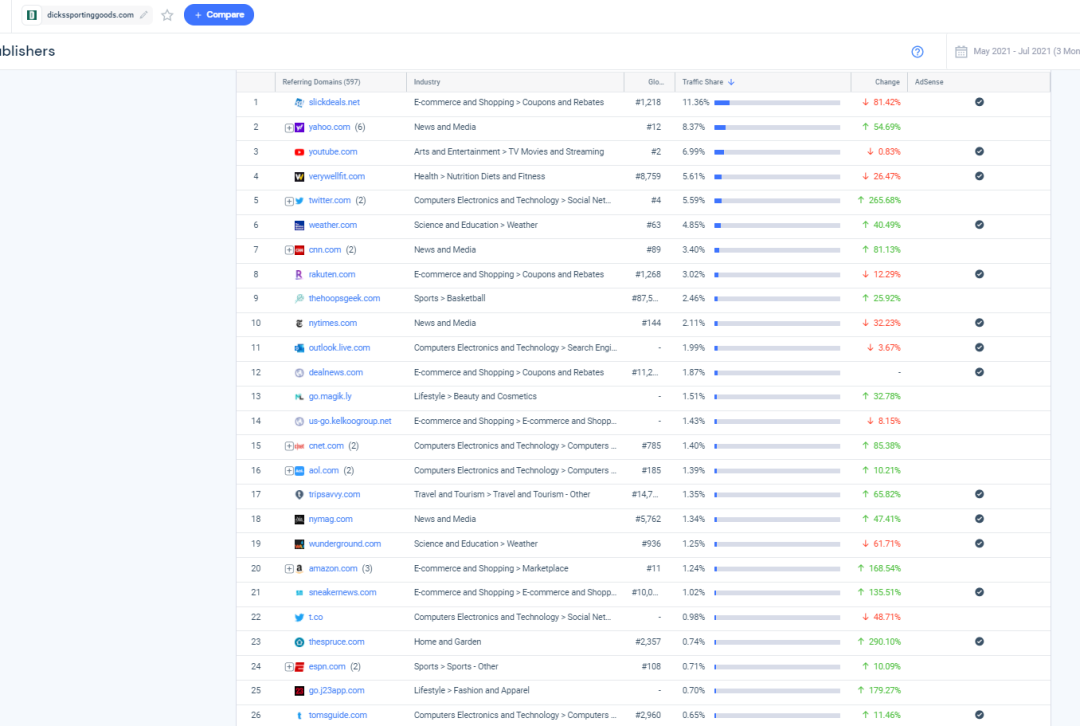
Task: Click the edit pencil icon next to dickssportinggoods.com
Action: tap(143, 14)
